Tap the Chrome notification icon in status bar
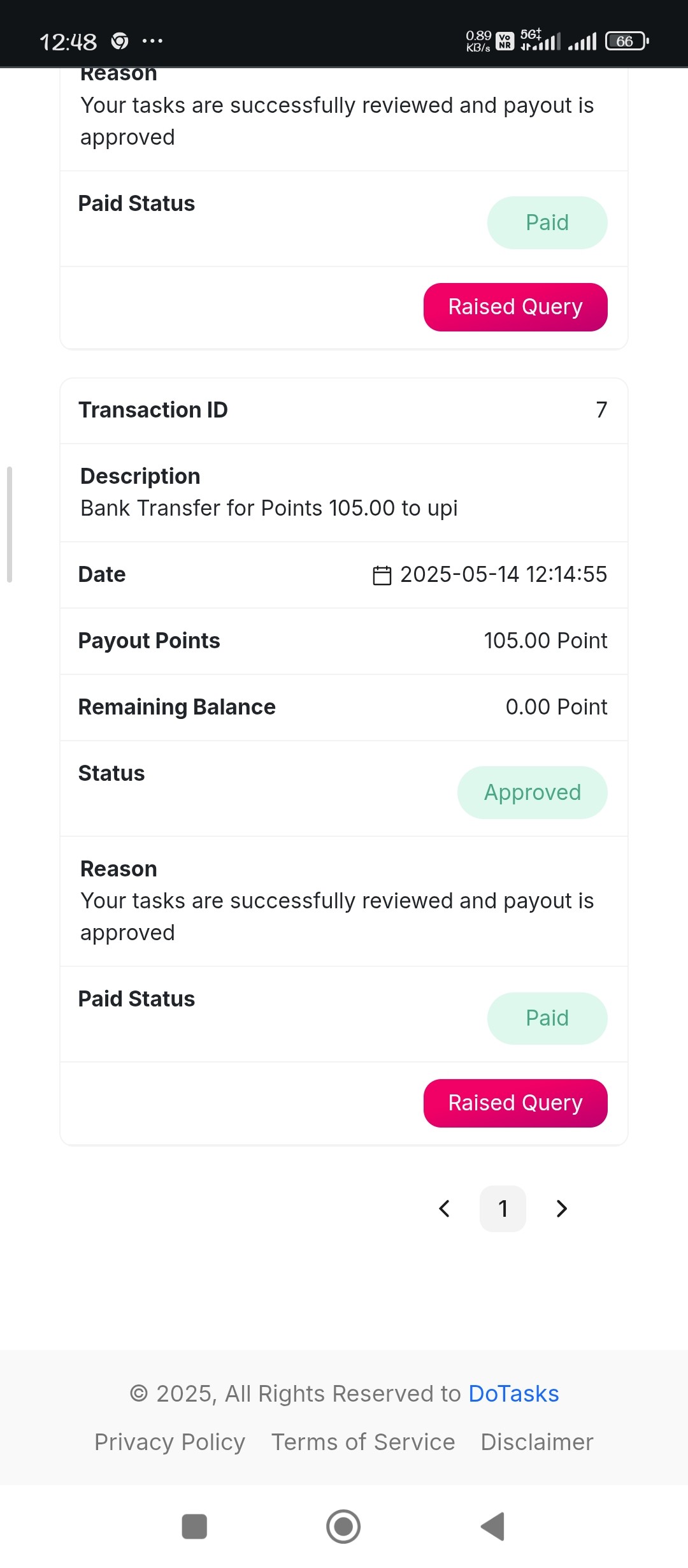 120,41
